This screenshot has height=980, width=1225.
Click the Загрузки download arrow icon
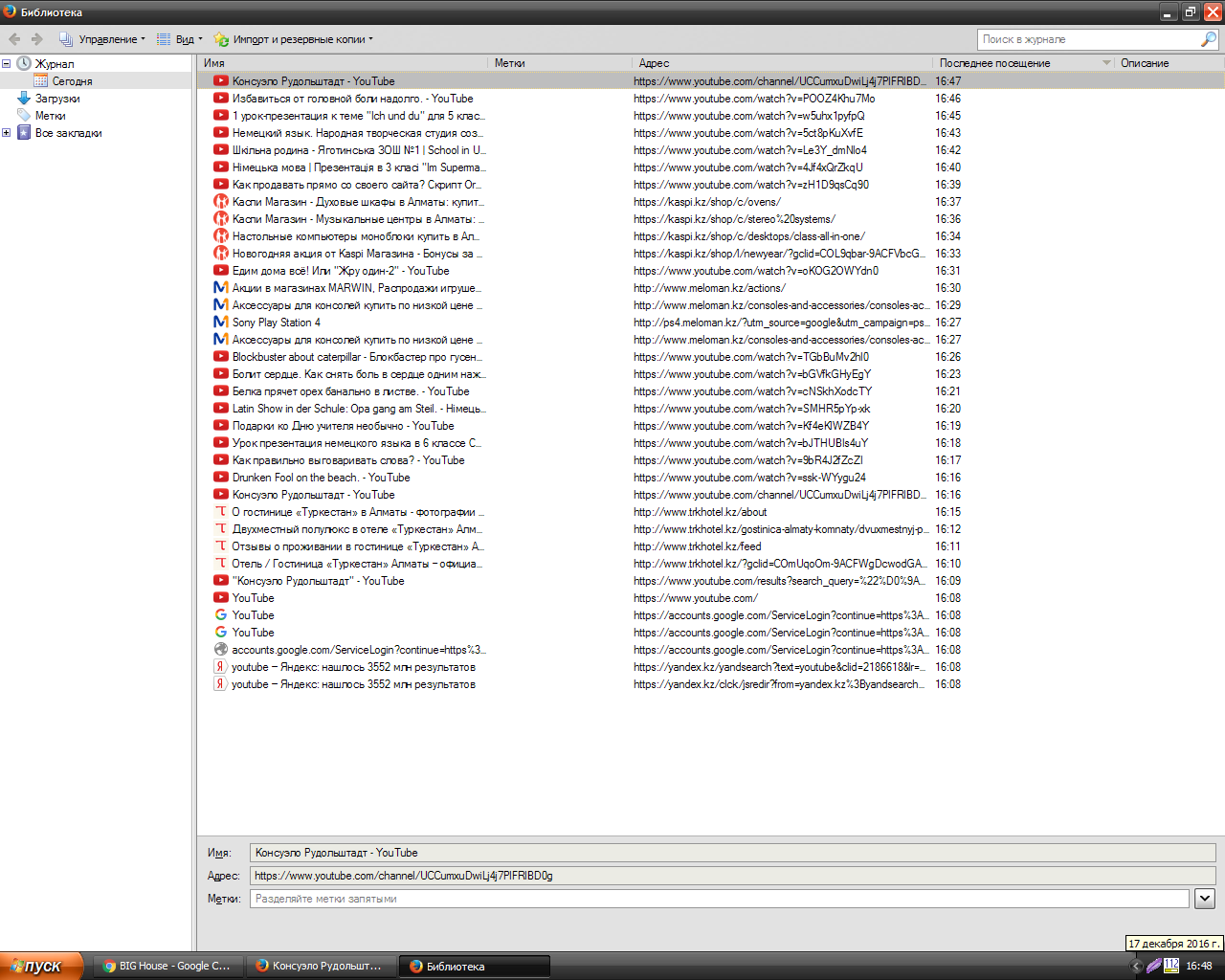coord(24,99)
